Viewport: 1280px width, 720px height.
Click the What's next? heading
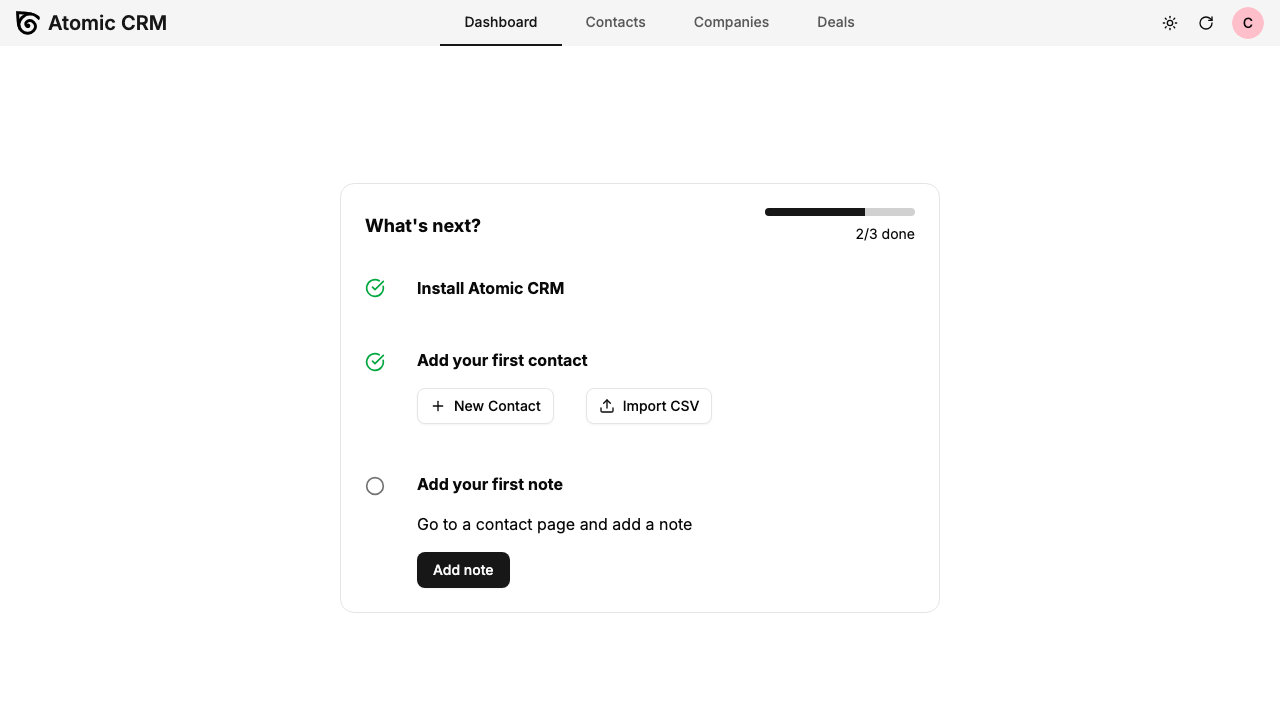tap(423, 226)
